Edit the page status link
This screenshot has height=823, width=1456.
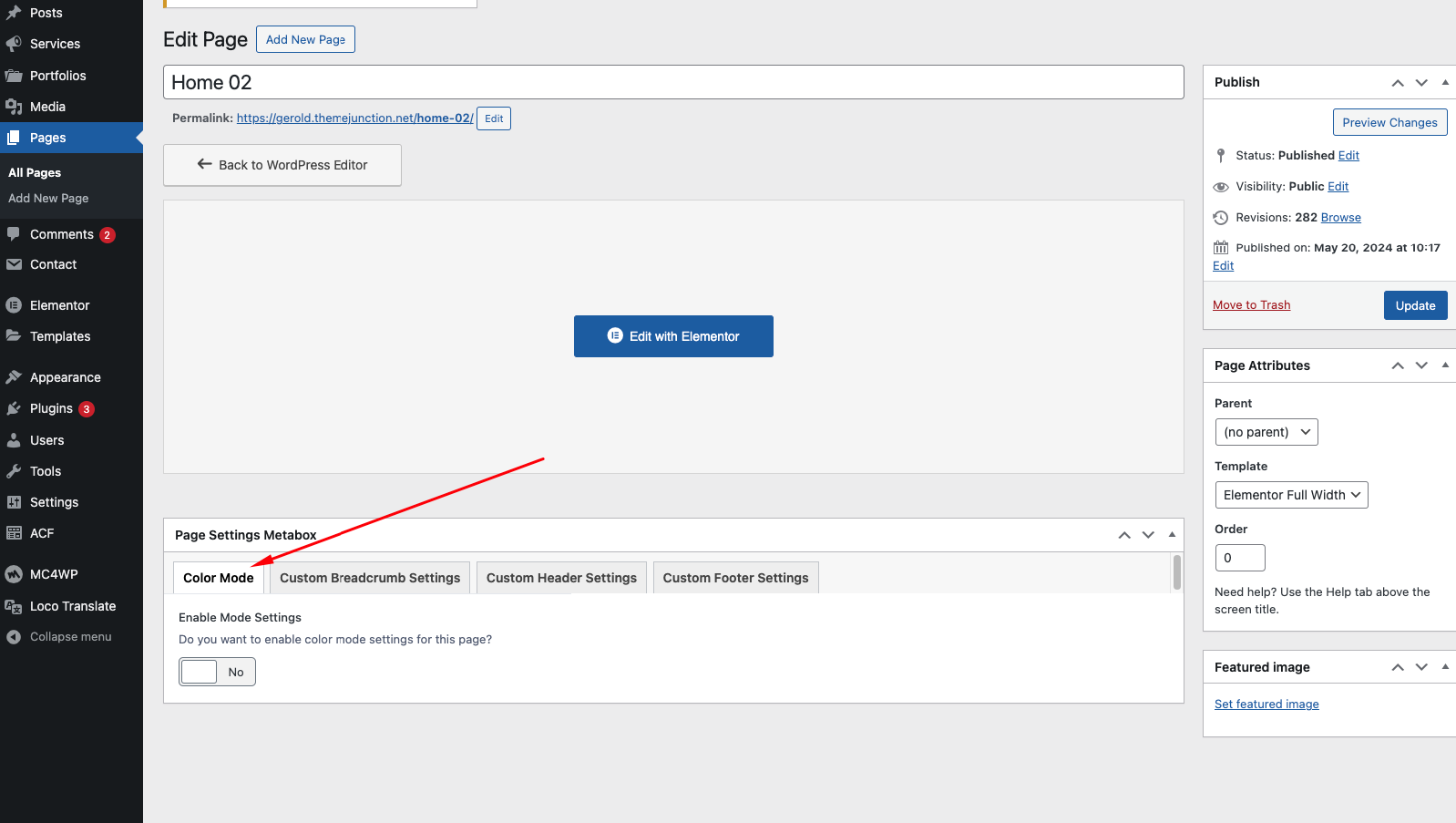(1348, 156)
